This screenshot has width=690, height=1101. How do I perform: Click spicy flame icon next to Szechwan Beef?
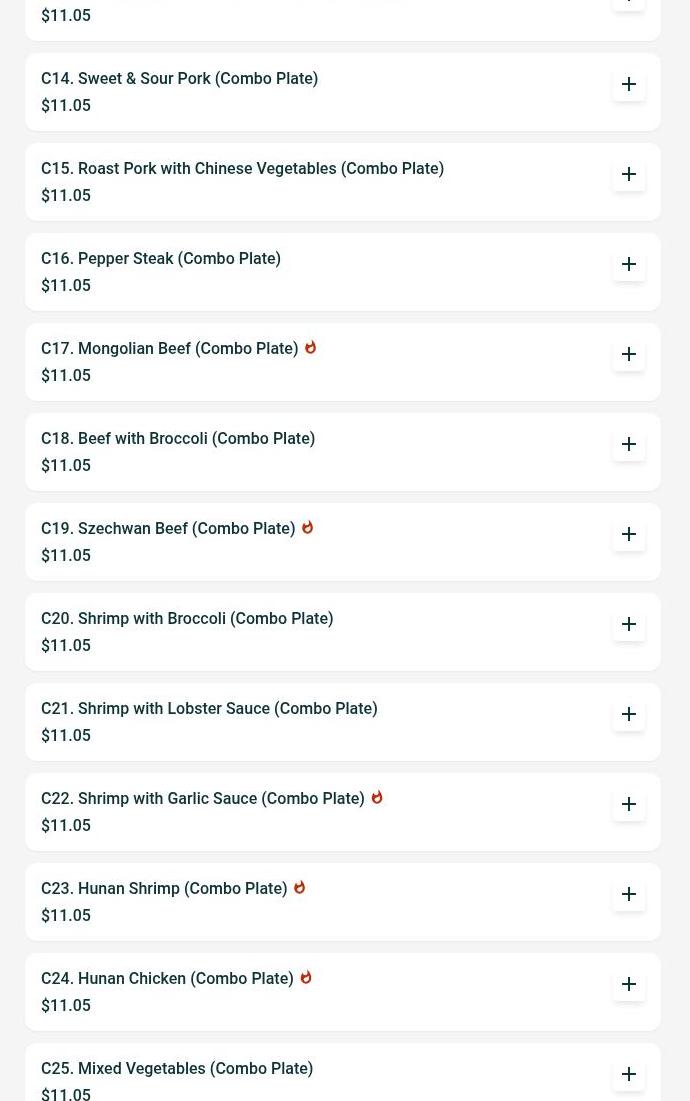point(307,528)
